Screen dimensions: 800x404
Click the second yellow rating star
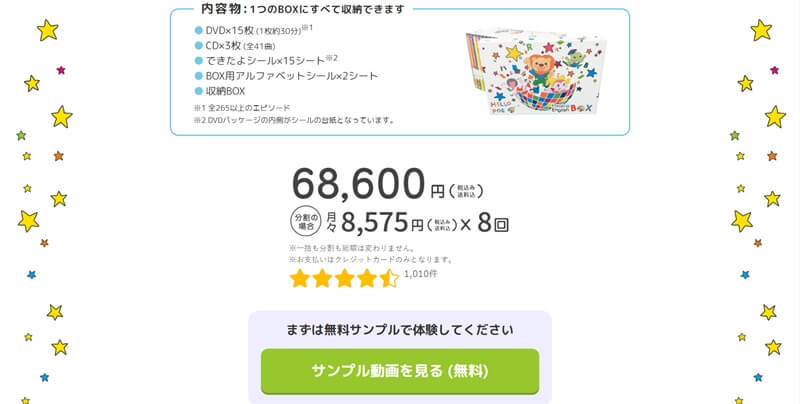click(322, 278)
